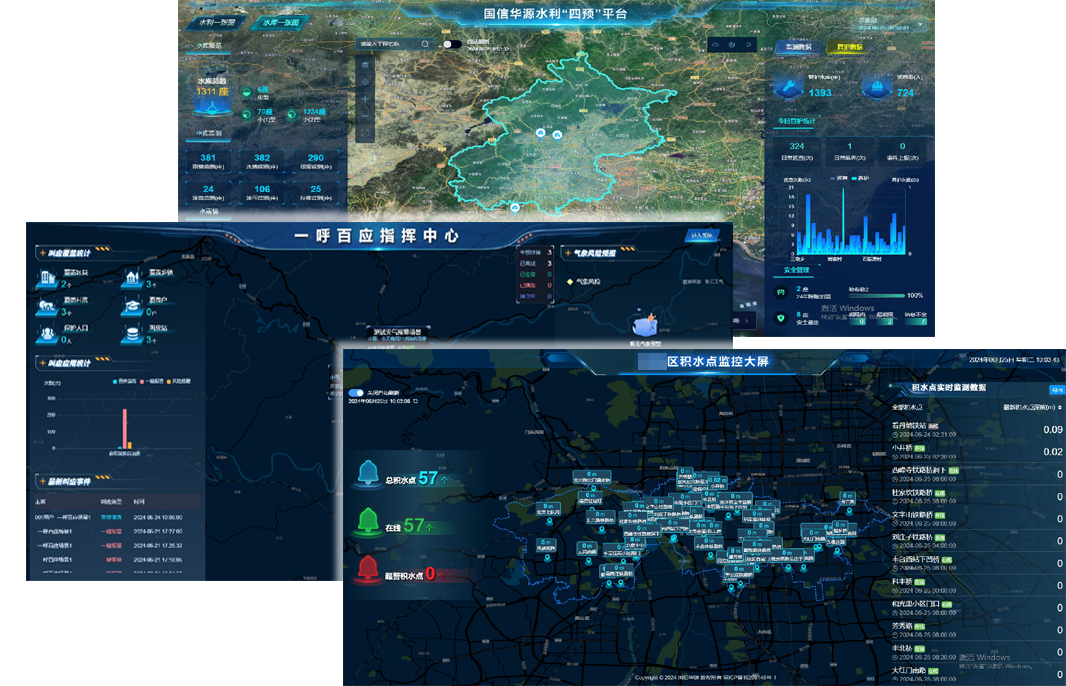This screenshot has height=686, width=1066.
Task: Click the 覆盖乡镇 town icon in command center
Action: (x=133, y=277)
